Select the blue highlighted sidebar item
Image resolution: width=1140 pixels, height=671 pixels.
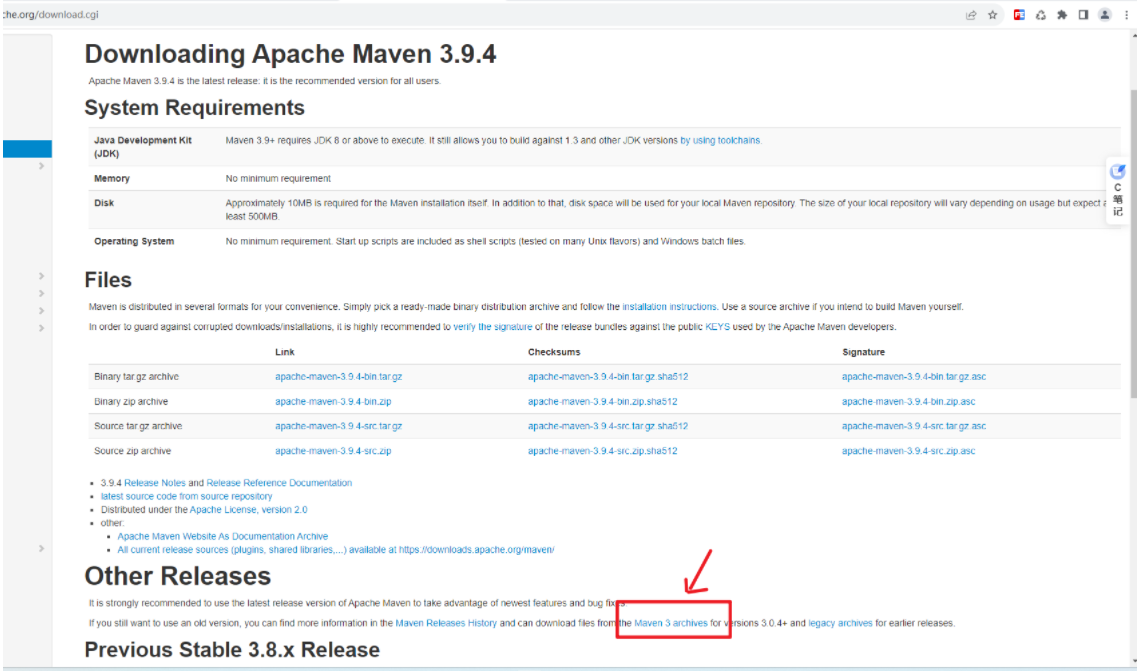[x=27, y=149]
